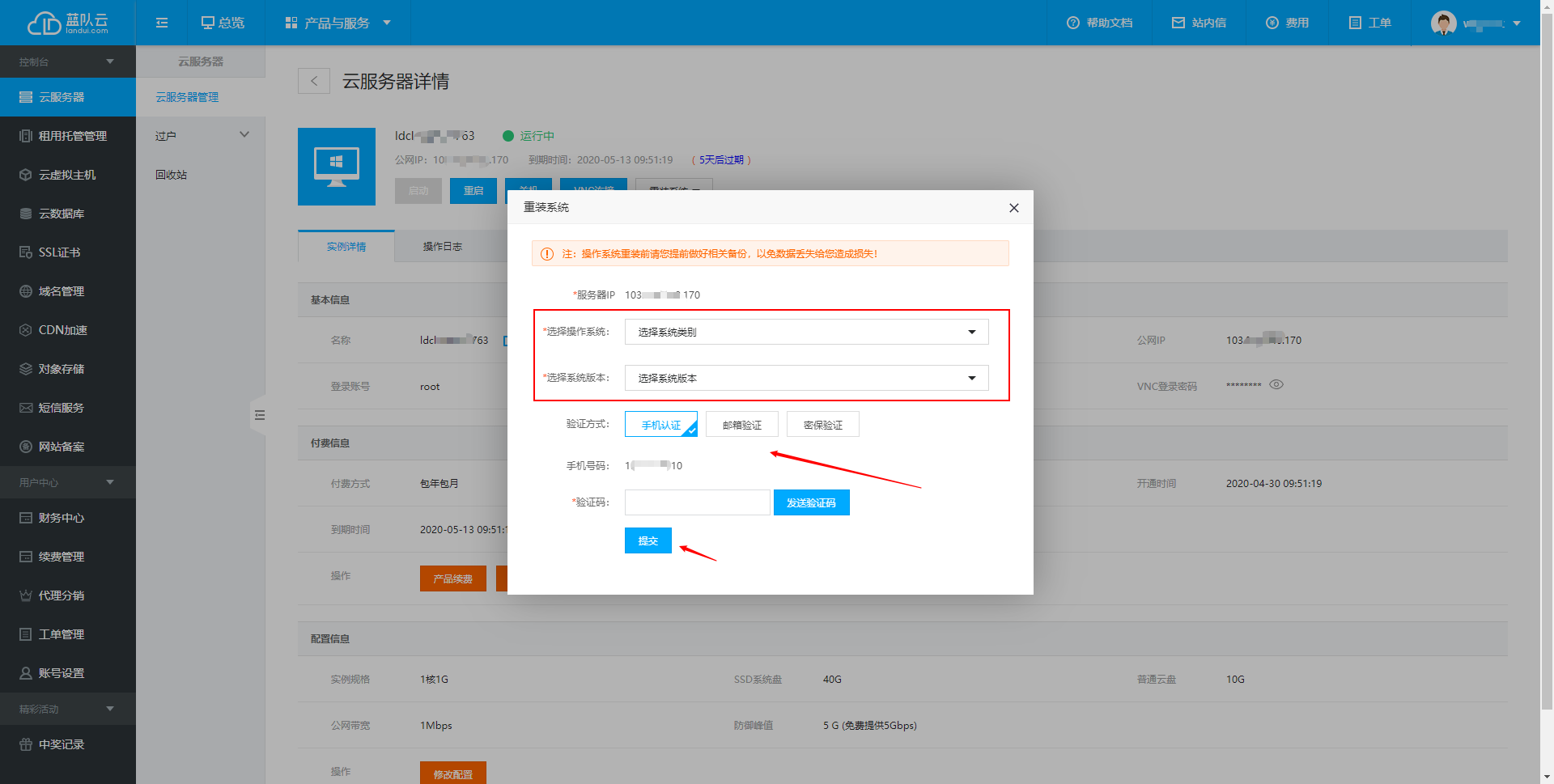
Task: Open the 选择系统类别 dropdown
Action: click(x=806, y=332)
